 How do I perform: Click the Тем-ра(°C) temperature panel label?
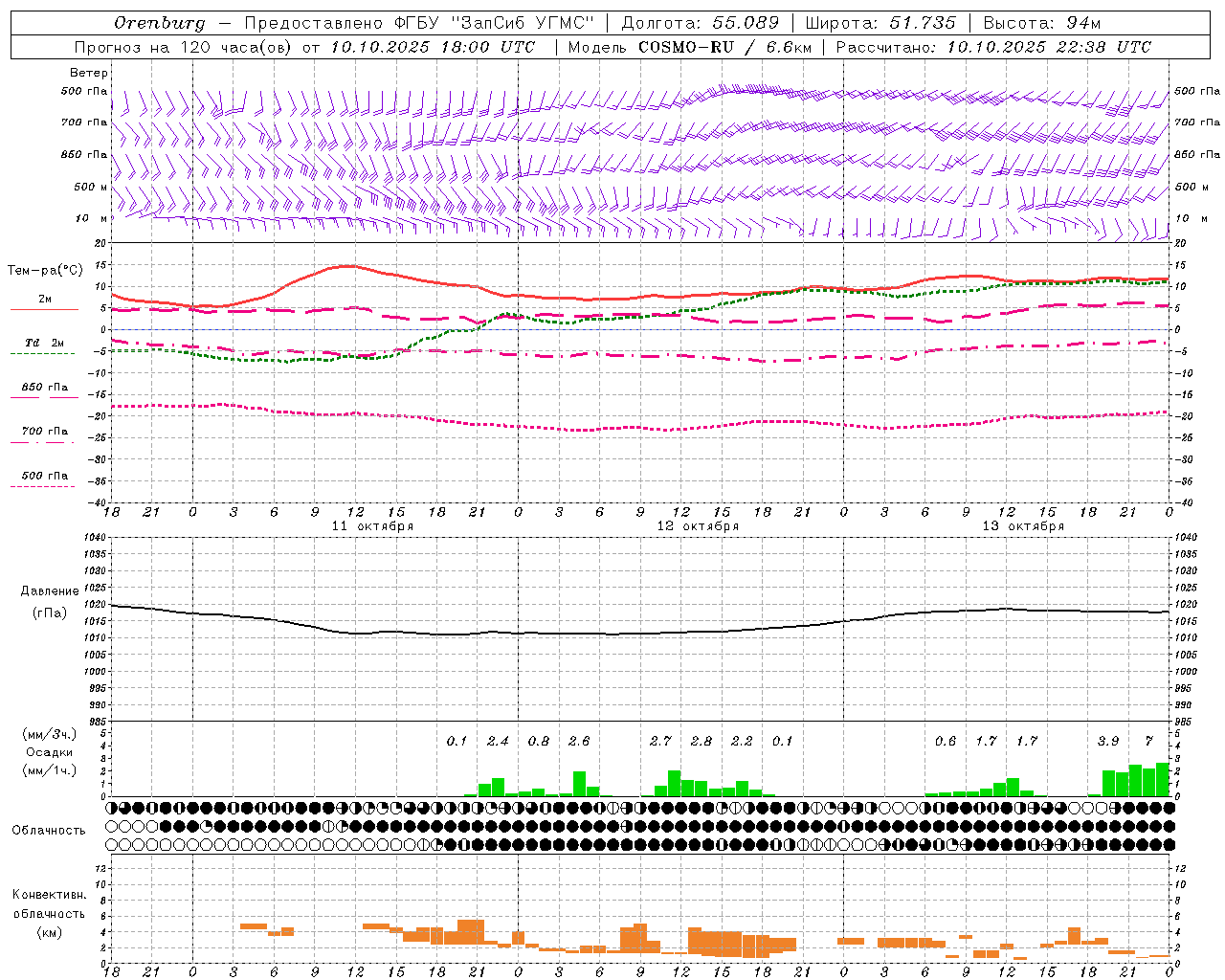(x=45, y=271)
